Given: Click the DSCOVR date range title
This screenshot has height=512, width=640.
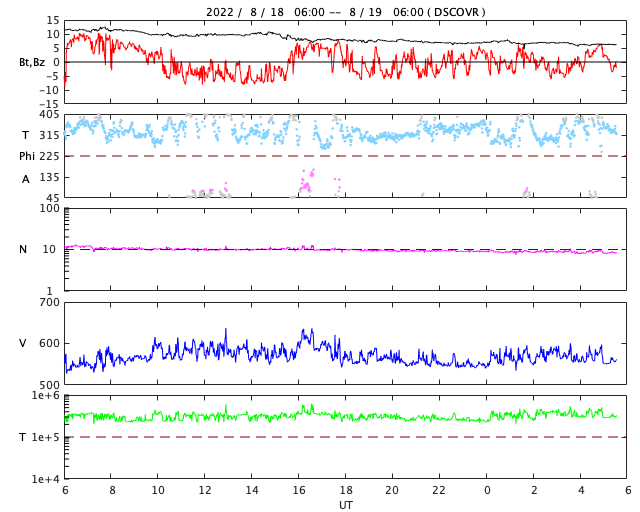Looking at the screenshot, I should point(346,12).
